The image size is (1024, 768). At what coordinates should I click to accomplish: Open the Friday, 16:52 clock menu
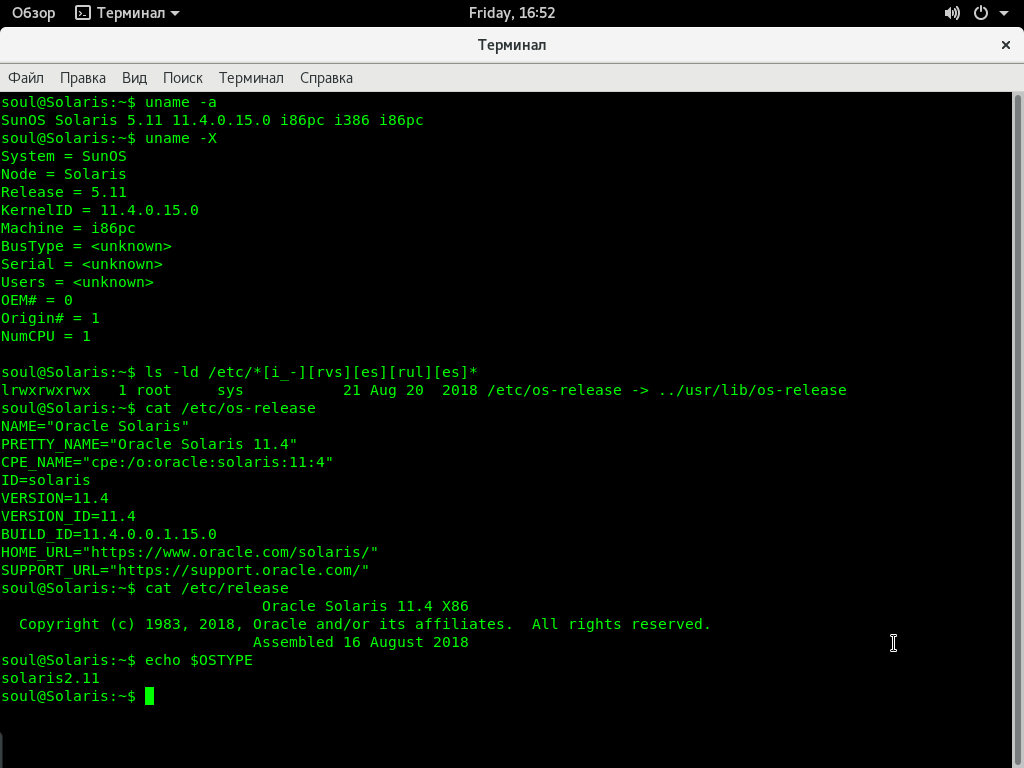coord(512,13)
